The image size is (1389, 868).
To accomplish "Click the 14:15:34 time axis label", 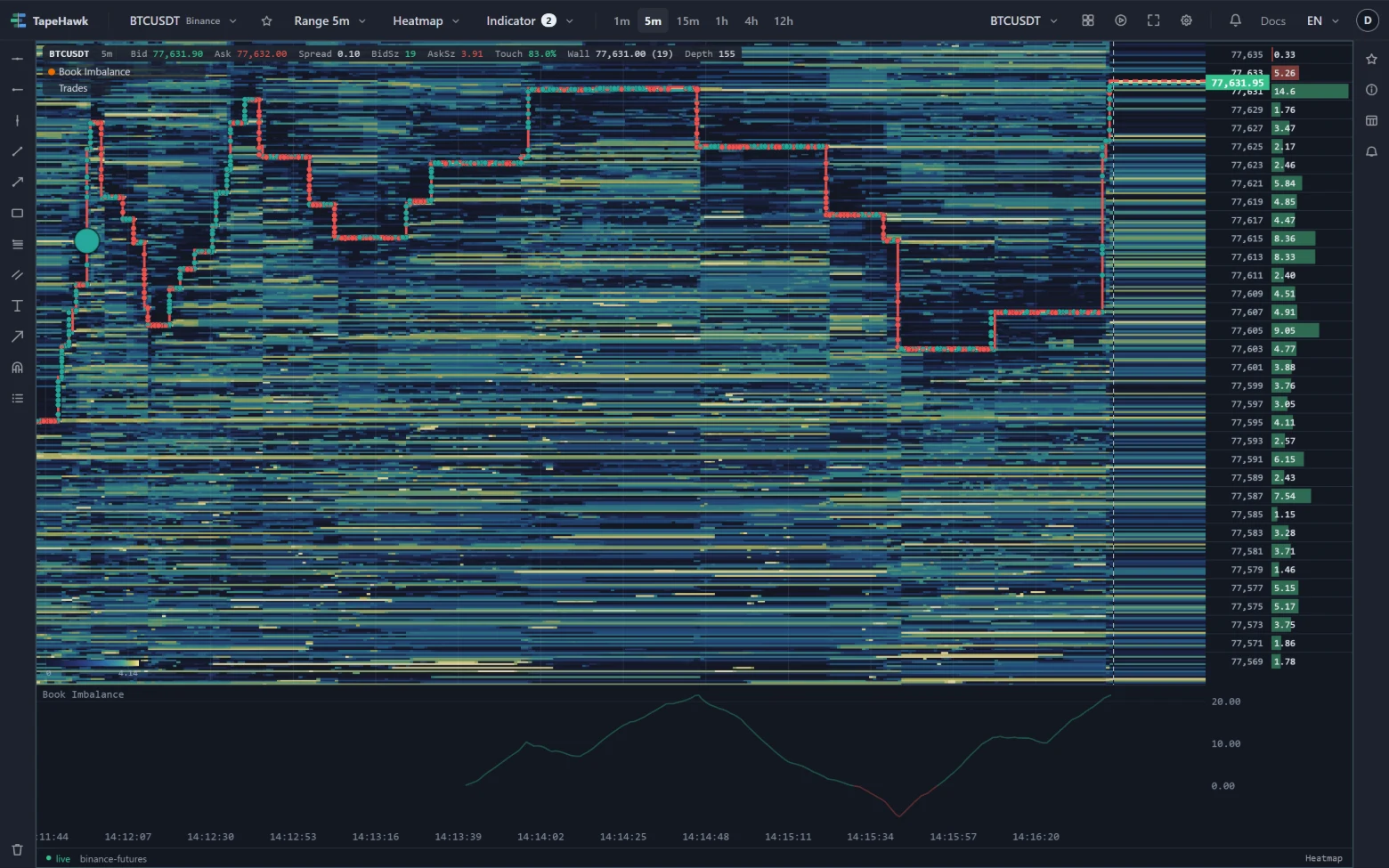I will 870,837.
